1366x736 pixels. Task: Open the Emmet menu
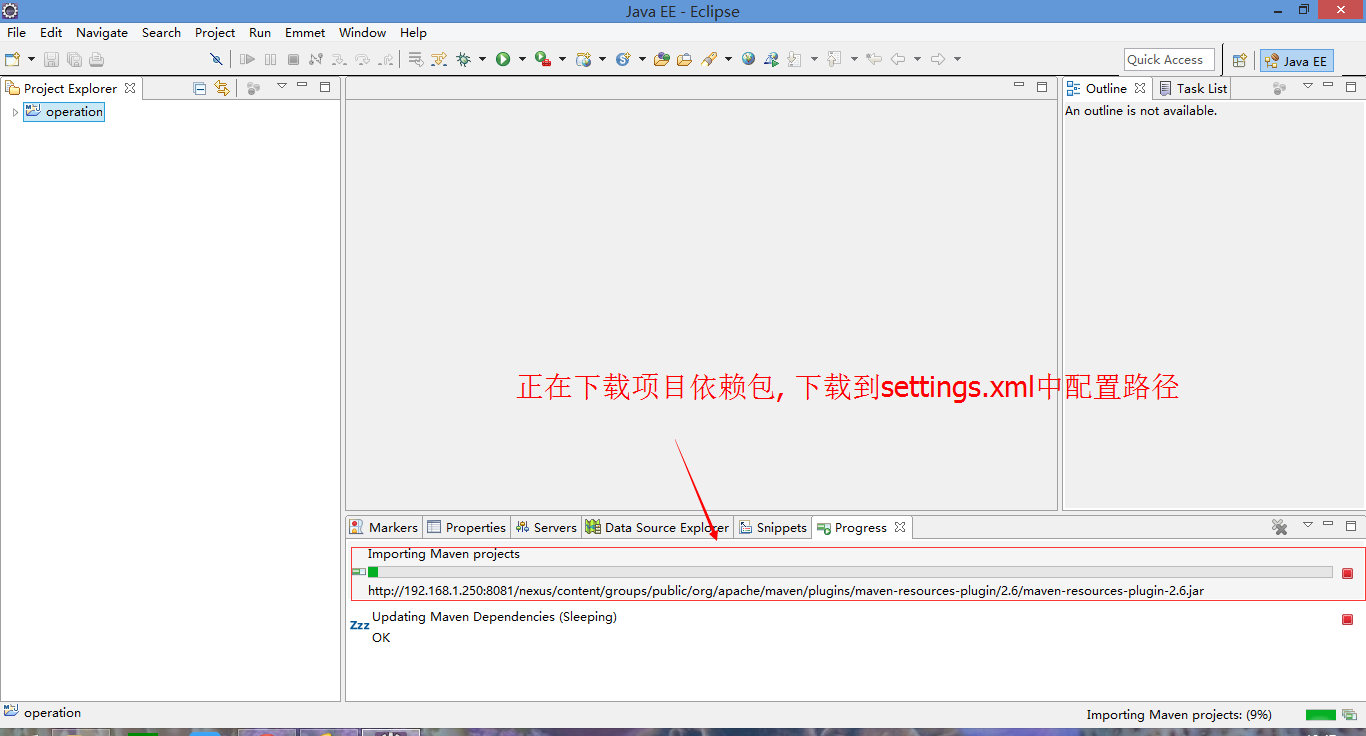[305, 33]
